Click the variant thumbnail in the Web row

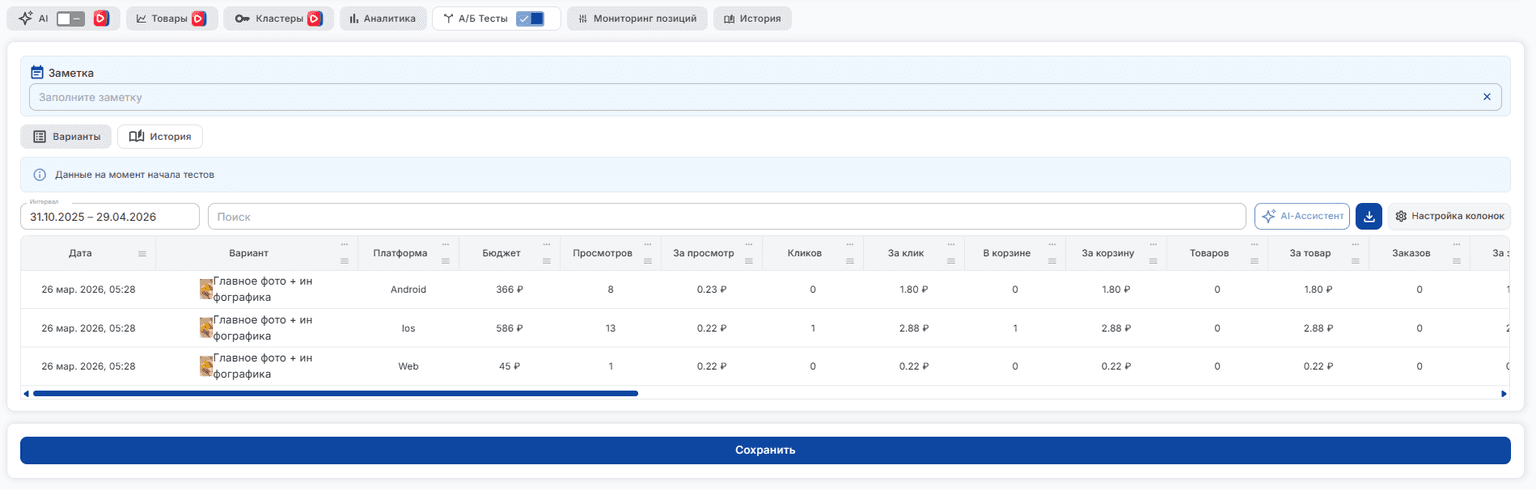[206, 366]
